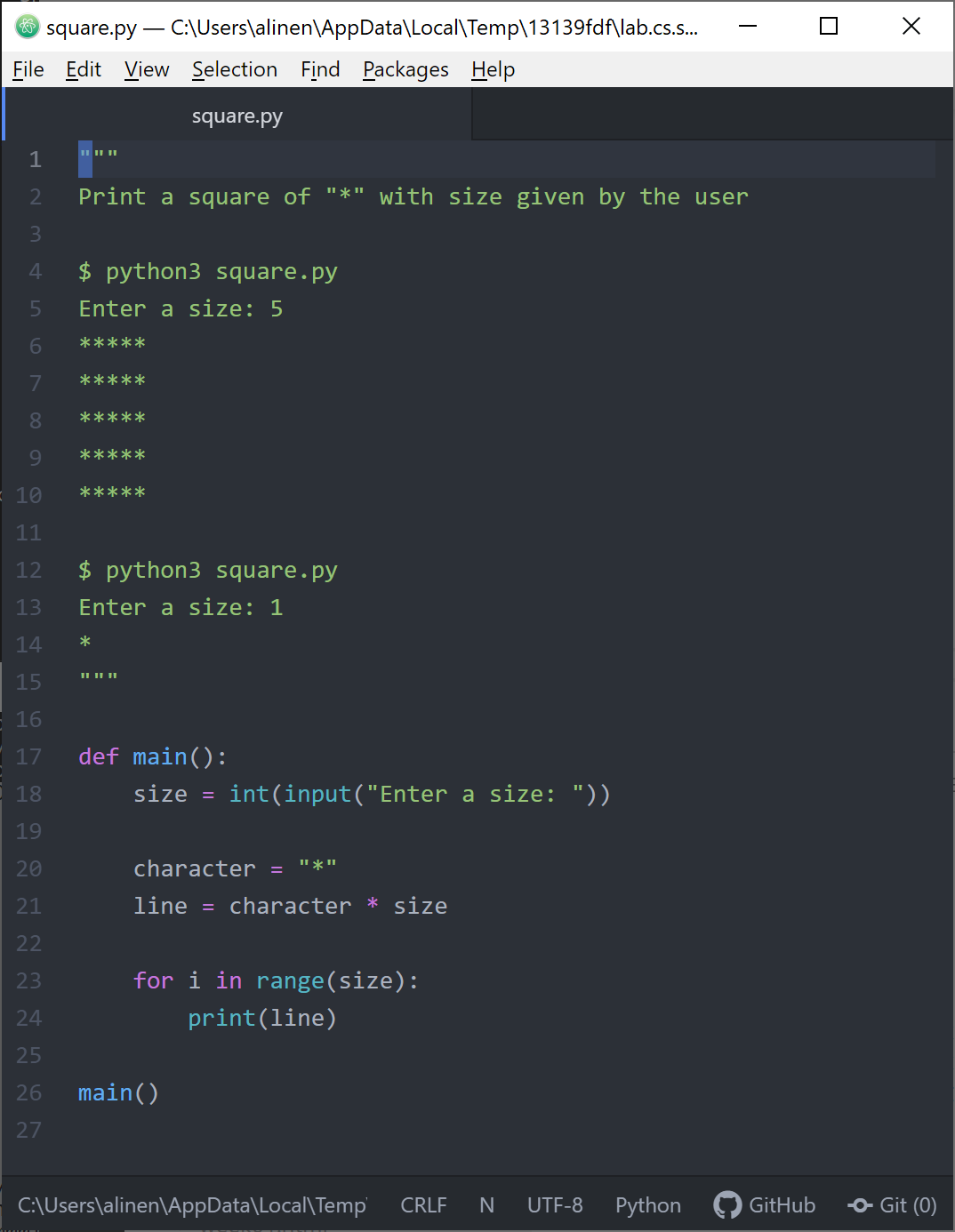Maximize the Atom window
This screenshot has height=1232, width=955.
829,27
